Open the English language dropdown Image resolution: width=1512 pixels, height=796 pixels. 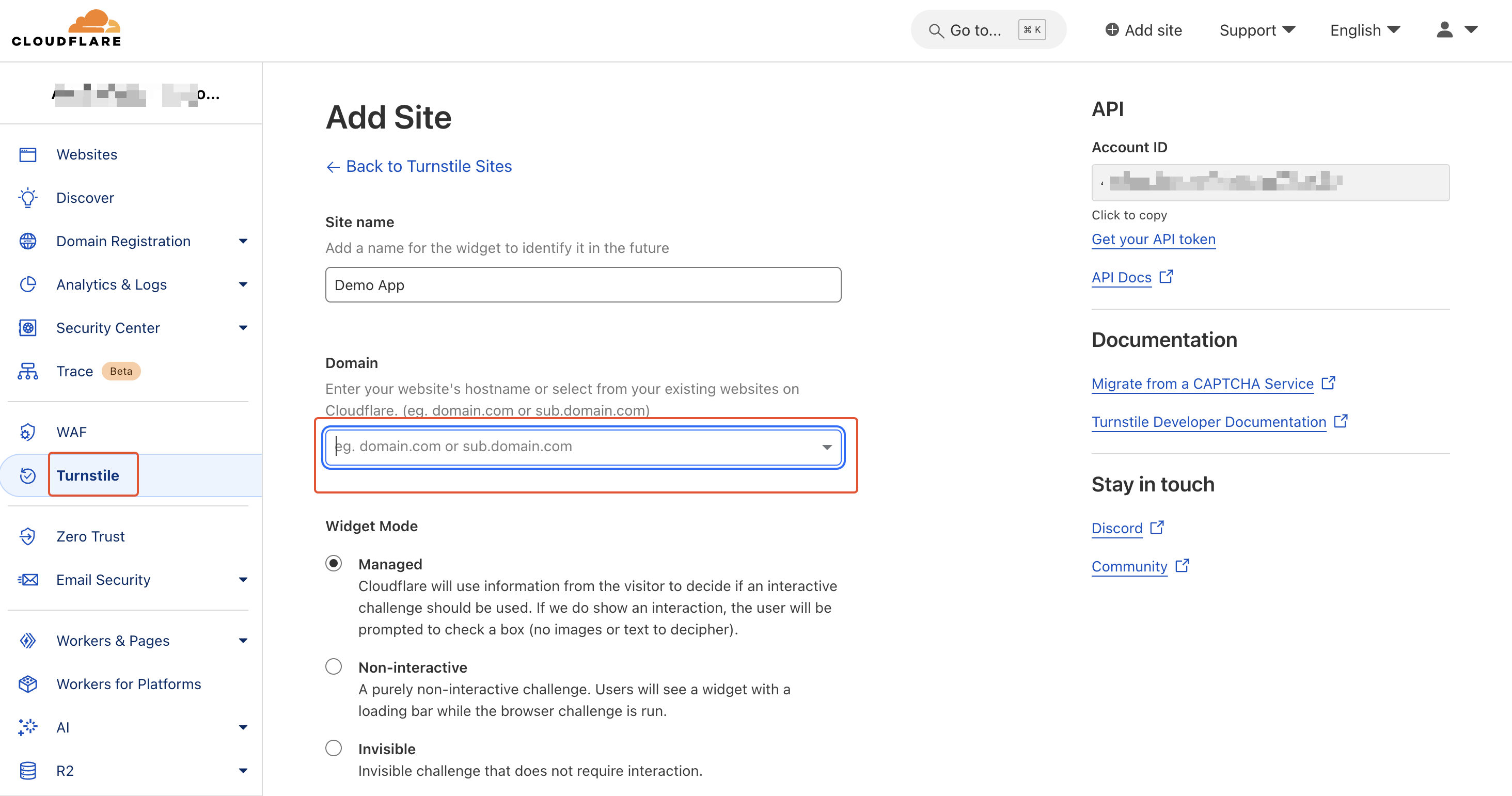click(1365, 30)
